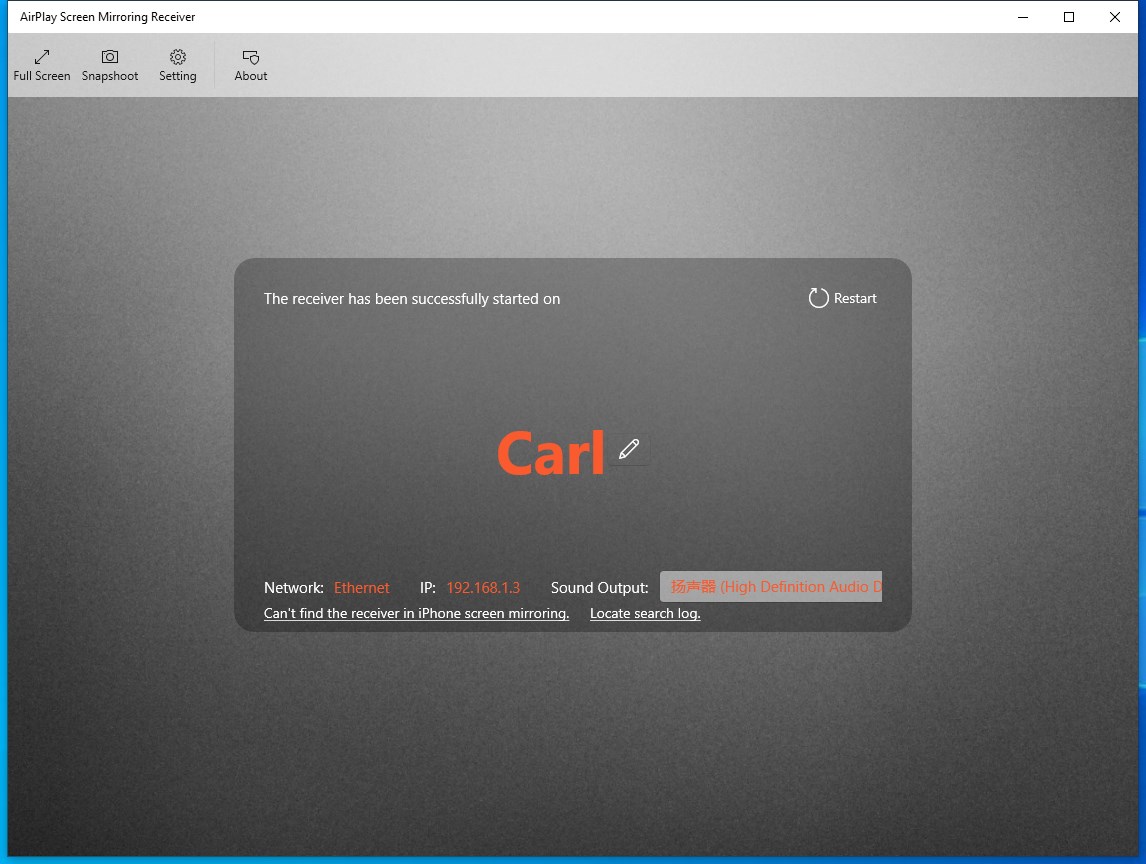Open the "Locate search log" link
This screenshot has height=864, width=1146.
tap(645, 613)
